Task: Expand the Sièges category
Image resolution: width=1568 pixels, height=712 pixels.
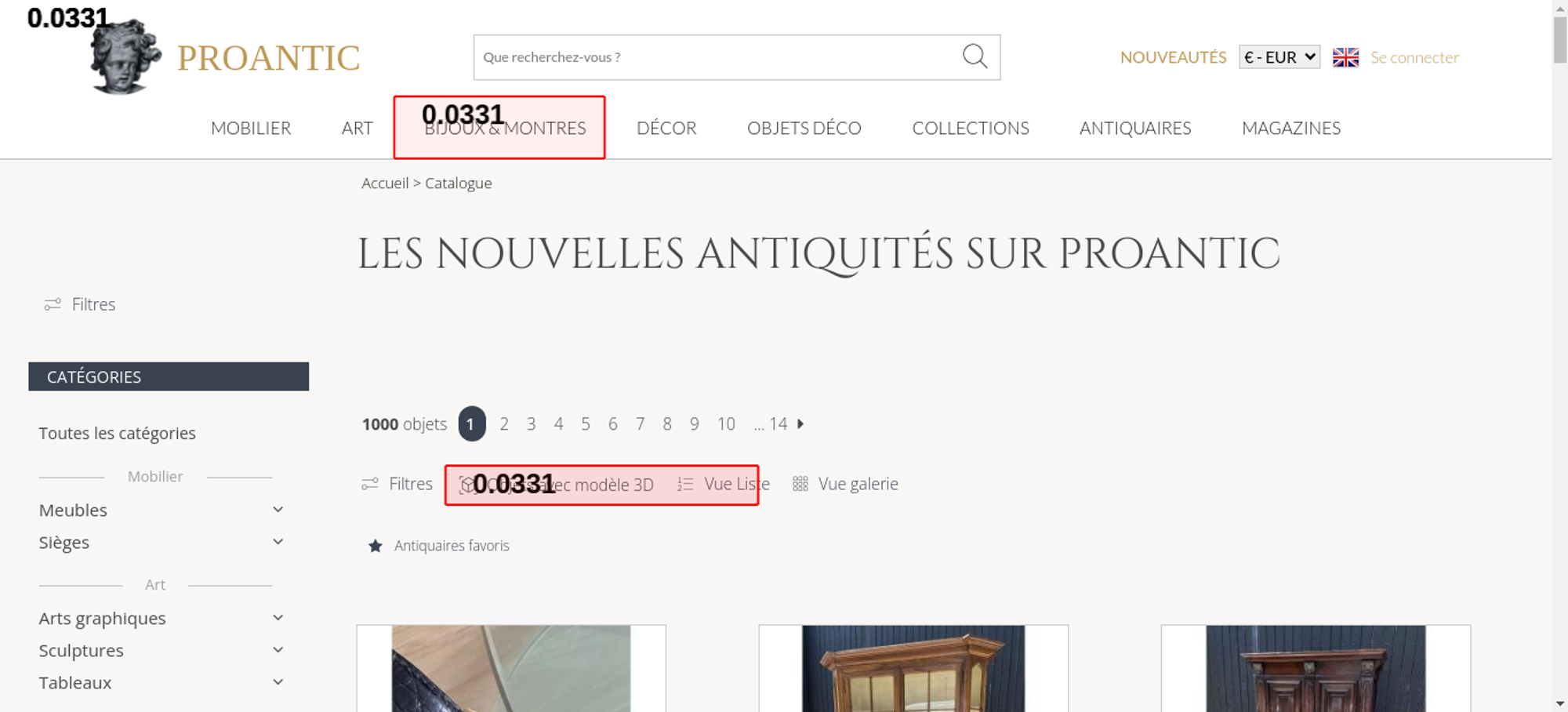Action: tap(278, 542)
